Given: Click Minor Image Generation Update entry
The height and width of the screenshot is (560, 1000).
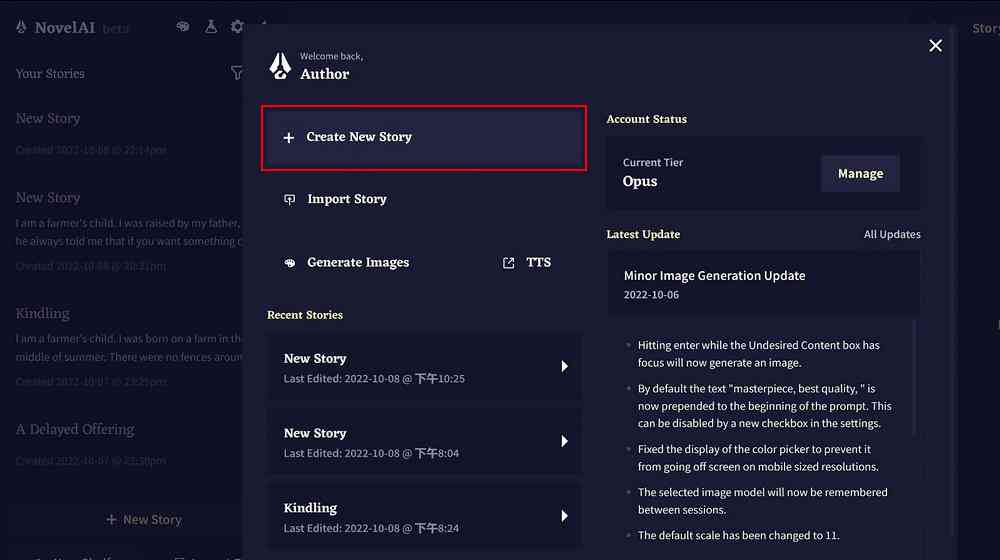Looking at the screenshot, I should [x=763, y=284].
